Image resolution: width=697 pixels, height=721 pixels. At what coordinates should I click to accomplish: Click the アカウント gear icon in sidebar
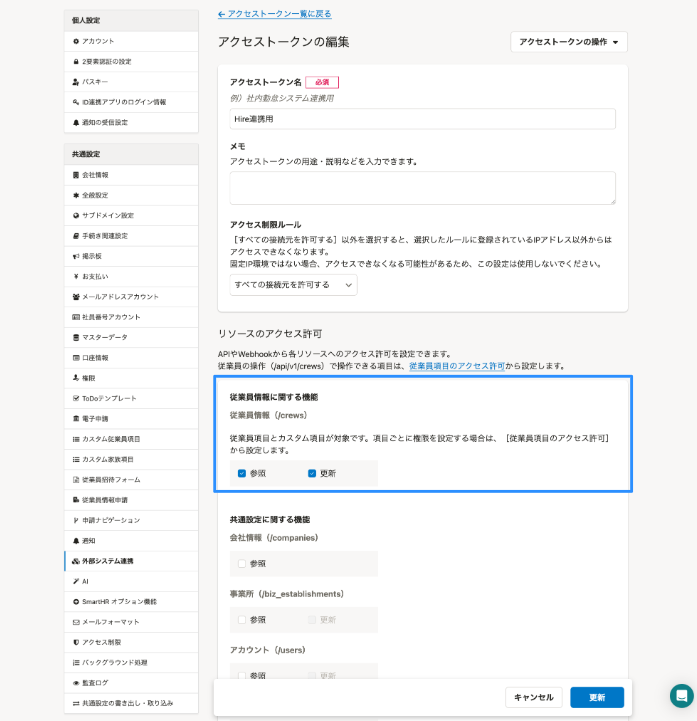76,41
